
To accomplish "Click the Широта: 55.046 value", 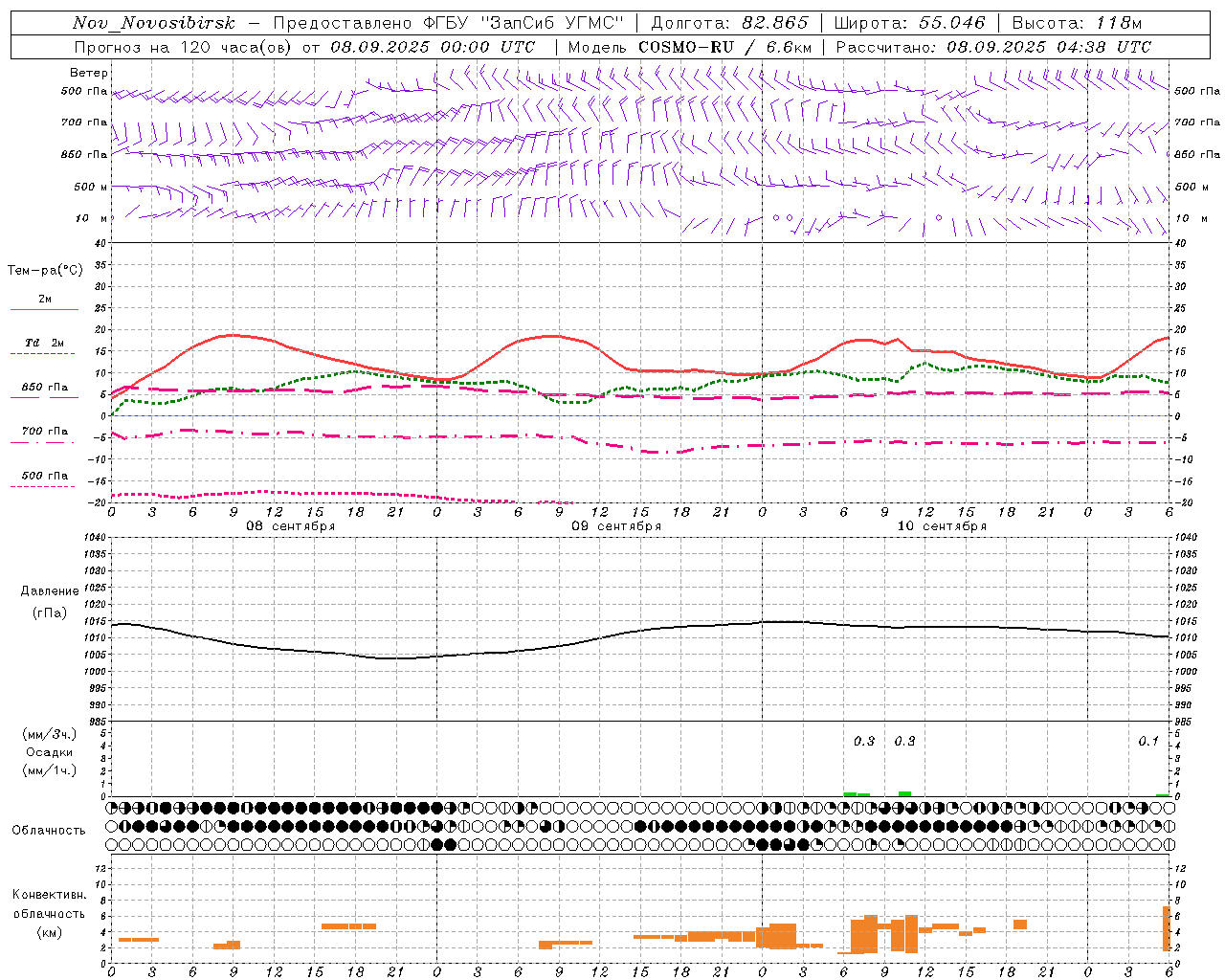I will [910, 24].
